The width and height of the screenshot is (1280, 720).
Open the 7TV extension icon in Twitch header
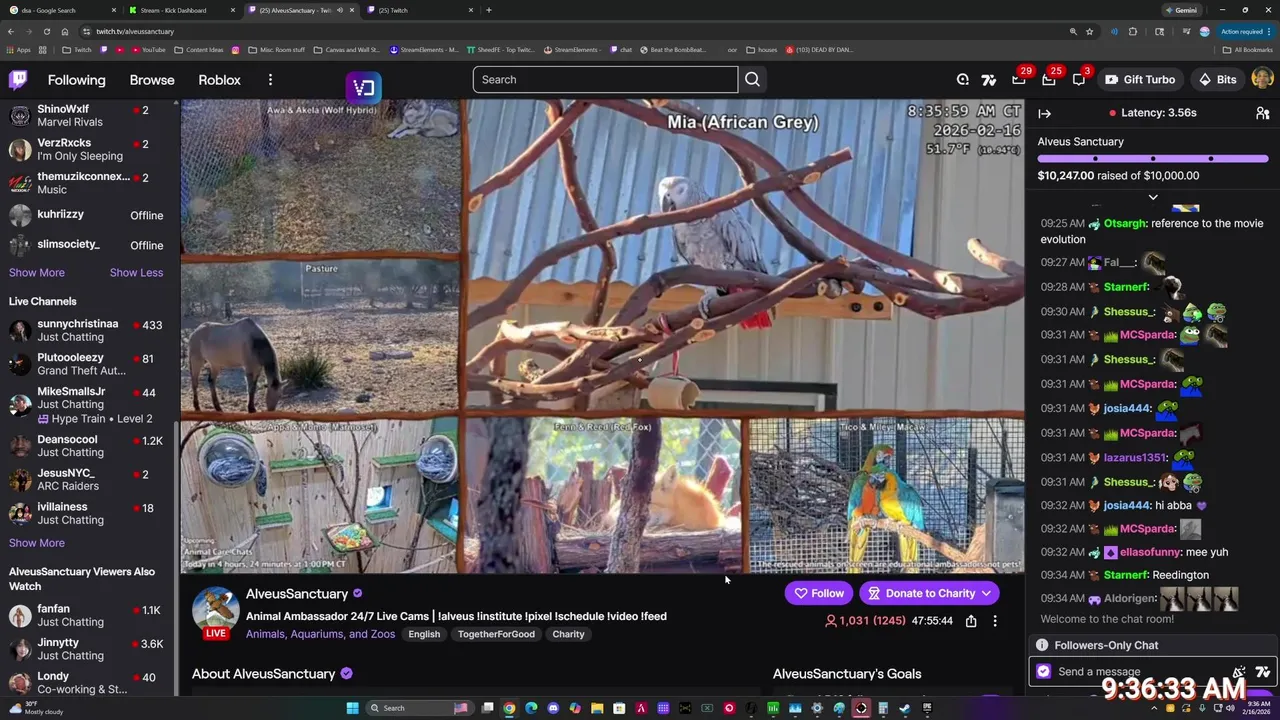[989, 80]
